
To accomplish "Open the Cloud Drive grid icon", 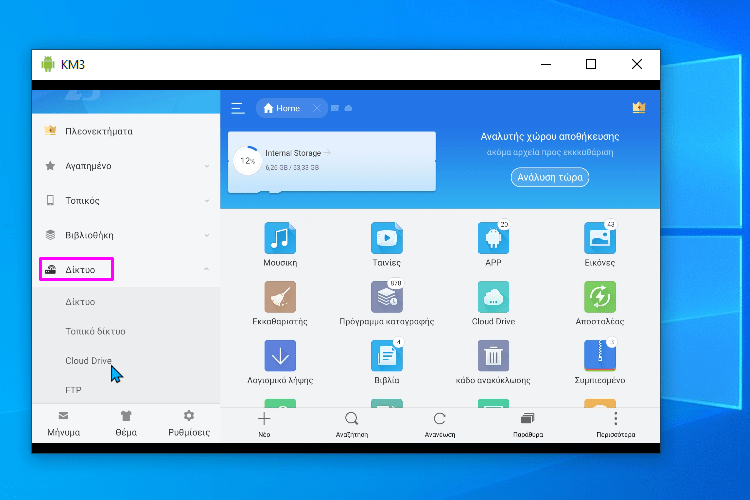I will coord(493,297).
